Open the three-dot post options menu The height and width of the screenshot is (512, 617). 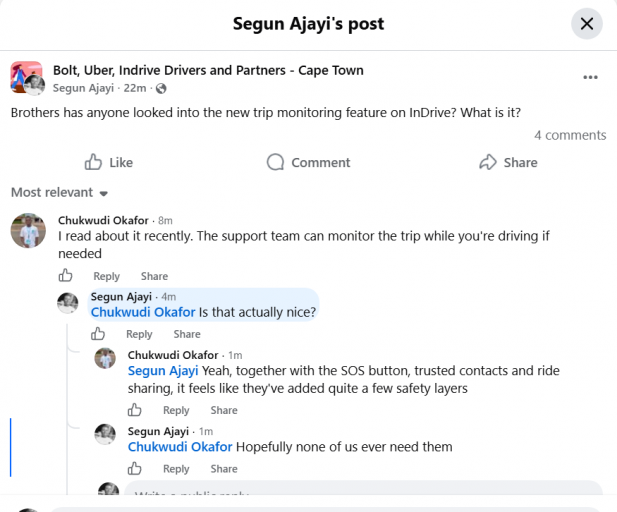pos(590,77)
